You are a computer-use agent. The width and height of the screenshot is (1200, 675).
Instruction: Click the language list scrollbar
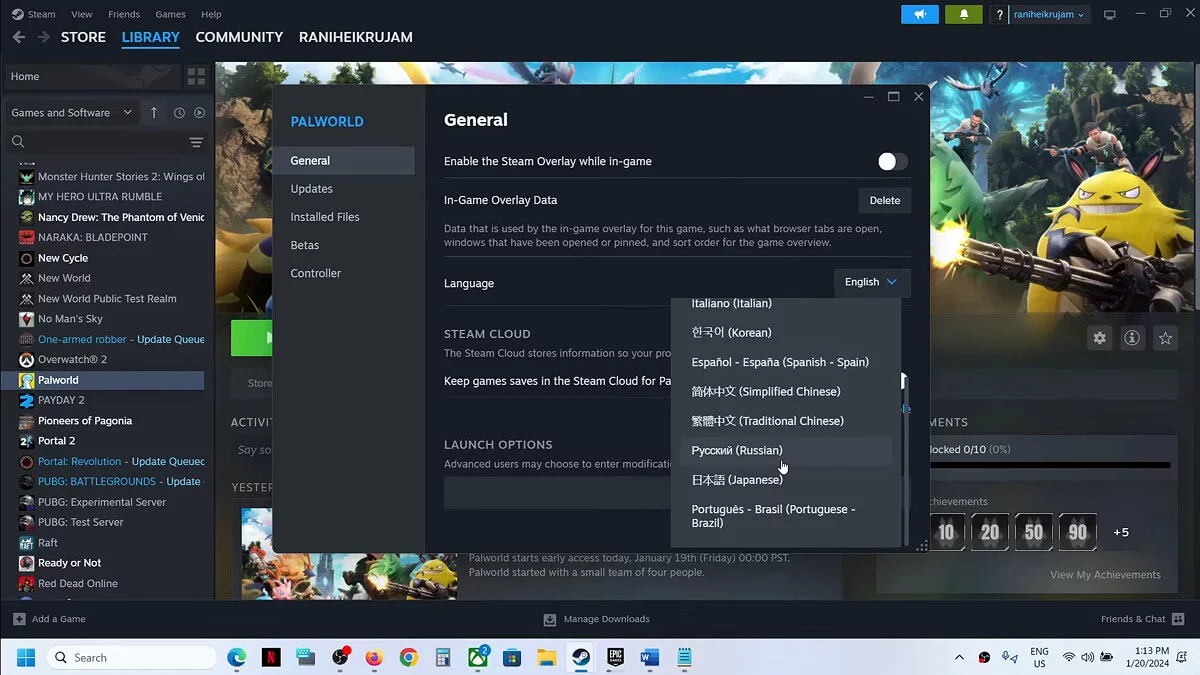pos(906,460)
